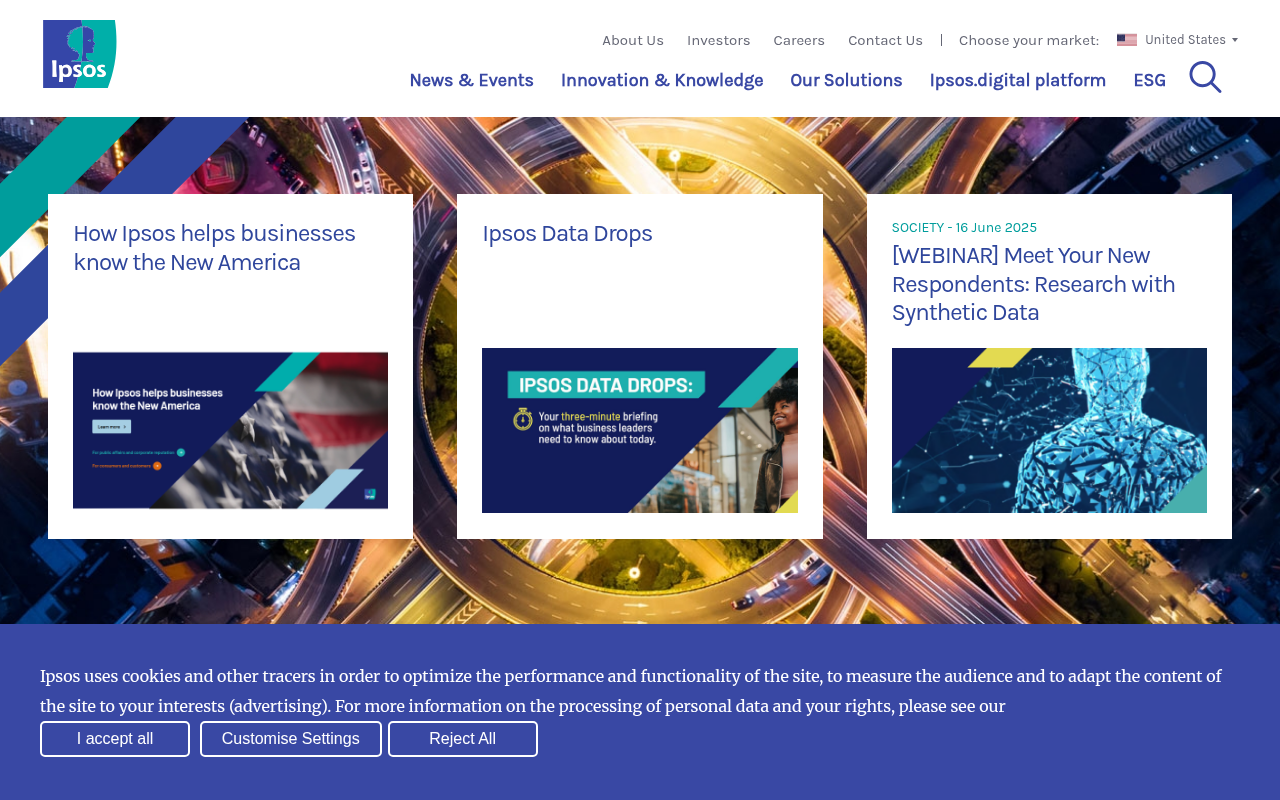Click the New America flag thumbnail
The image size is (1280, 800).
230,430
